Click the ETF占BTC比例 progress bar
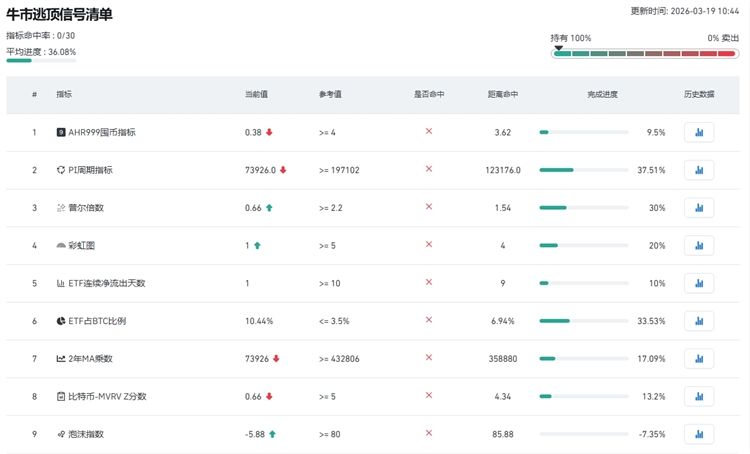750x454 pixels. pyautogui.click(x=584, y=321)
